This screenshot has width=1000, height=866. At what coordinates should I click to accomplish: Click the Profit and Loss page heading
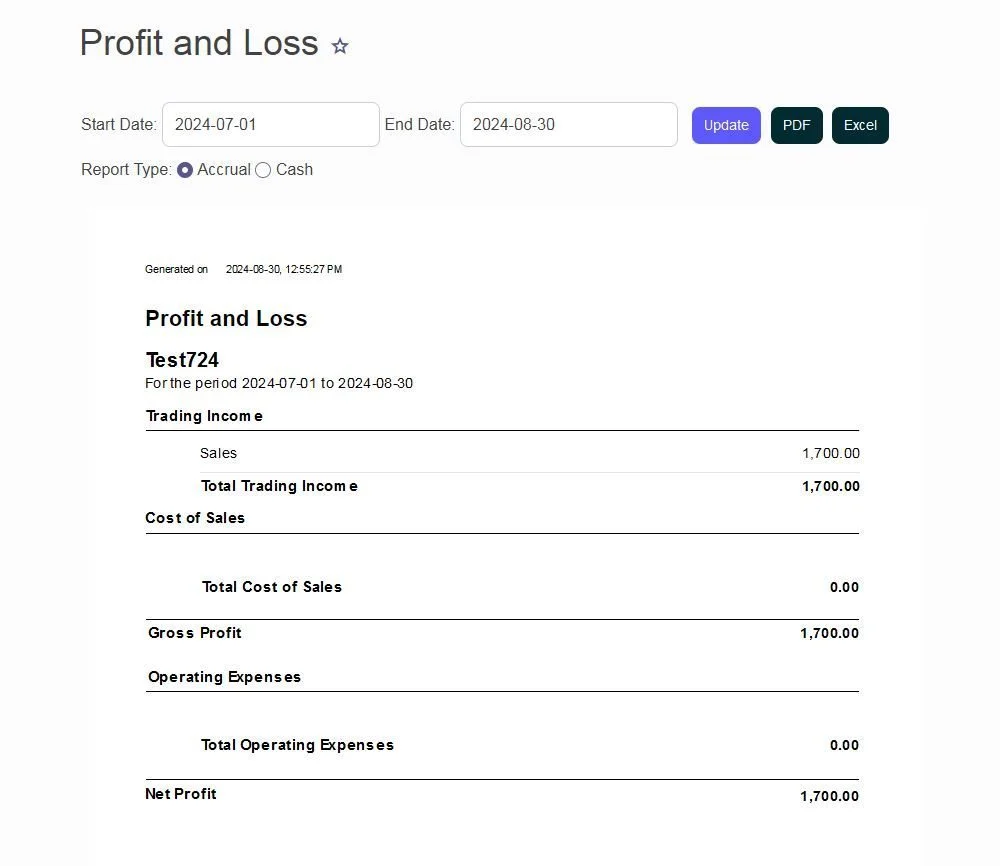pyautogui.click(x=199, y=43)
